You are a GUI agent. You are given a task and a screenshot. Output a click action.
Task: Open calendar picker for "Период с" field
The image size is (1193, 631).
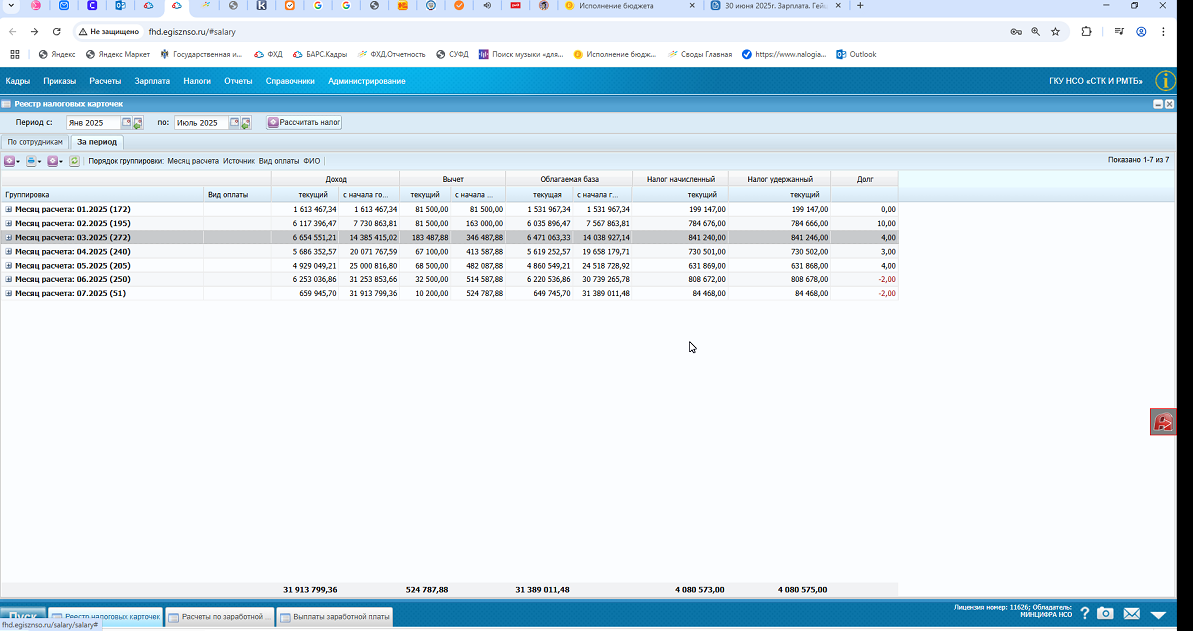coord(127,123)
